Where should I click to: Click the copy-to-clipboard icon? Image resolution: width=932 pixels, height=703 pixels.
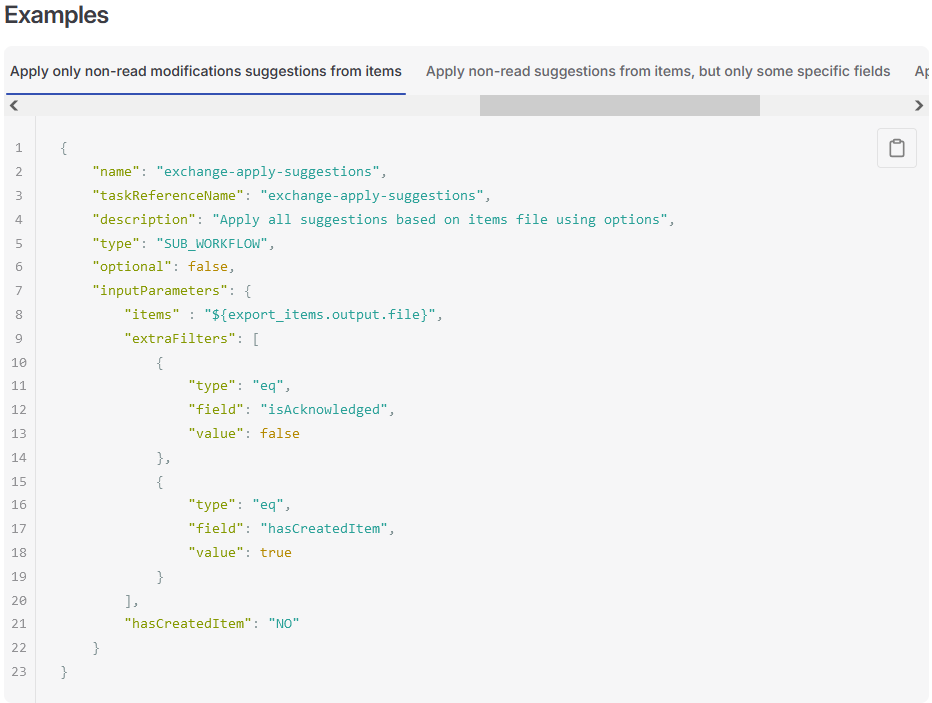896,148
